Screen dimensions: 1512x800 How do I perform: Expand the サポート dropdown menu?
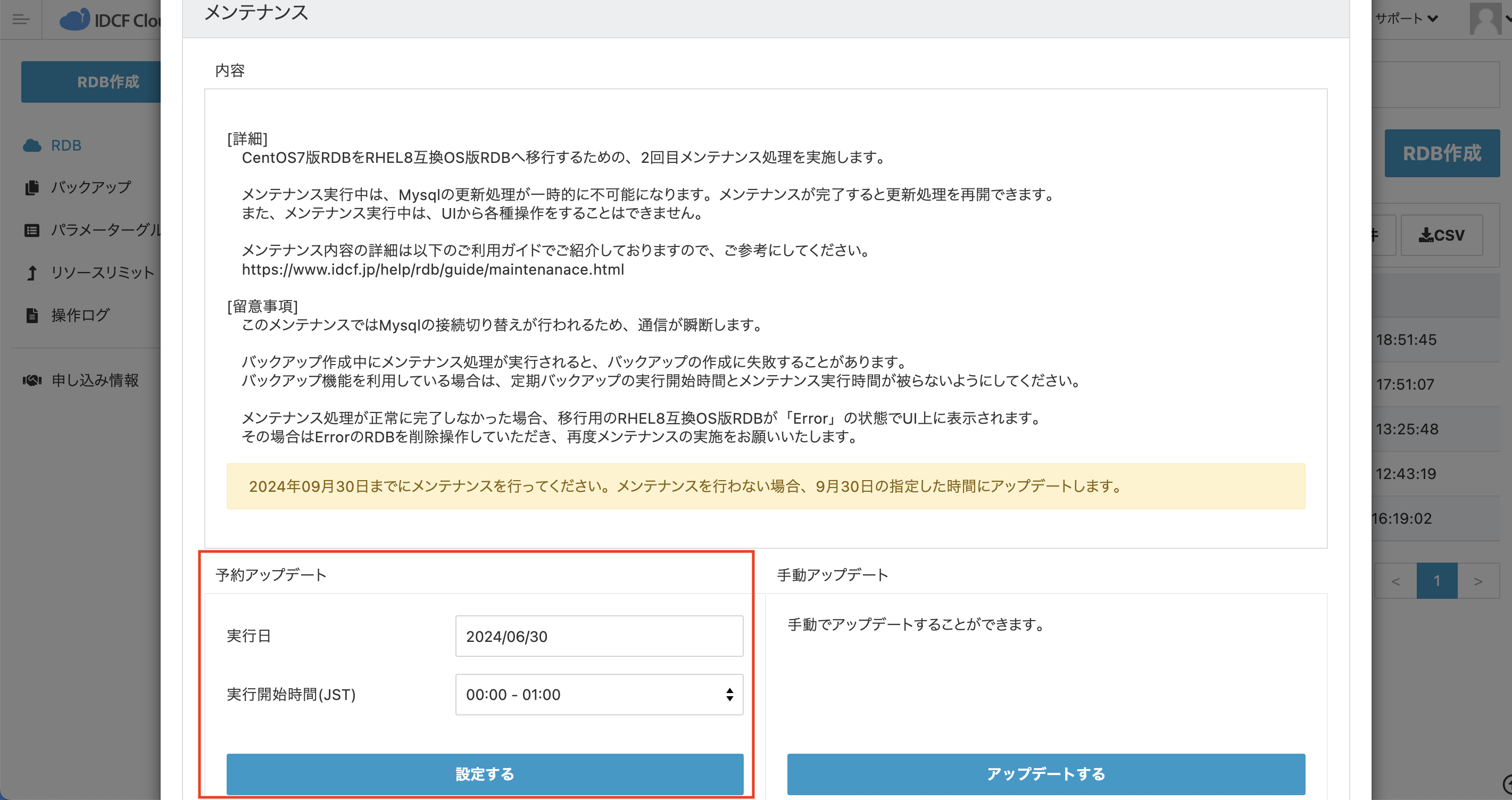(x=1406, y=18)
